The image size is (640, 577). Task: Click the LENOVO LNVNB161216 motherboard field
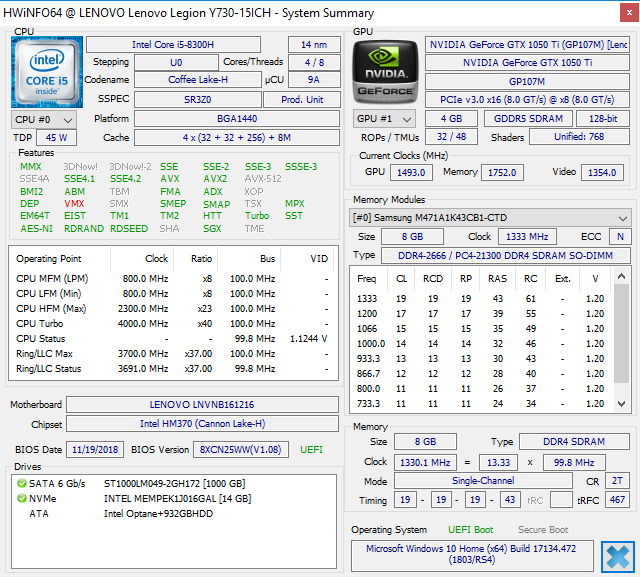coord(203,405)
